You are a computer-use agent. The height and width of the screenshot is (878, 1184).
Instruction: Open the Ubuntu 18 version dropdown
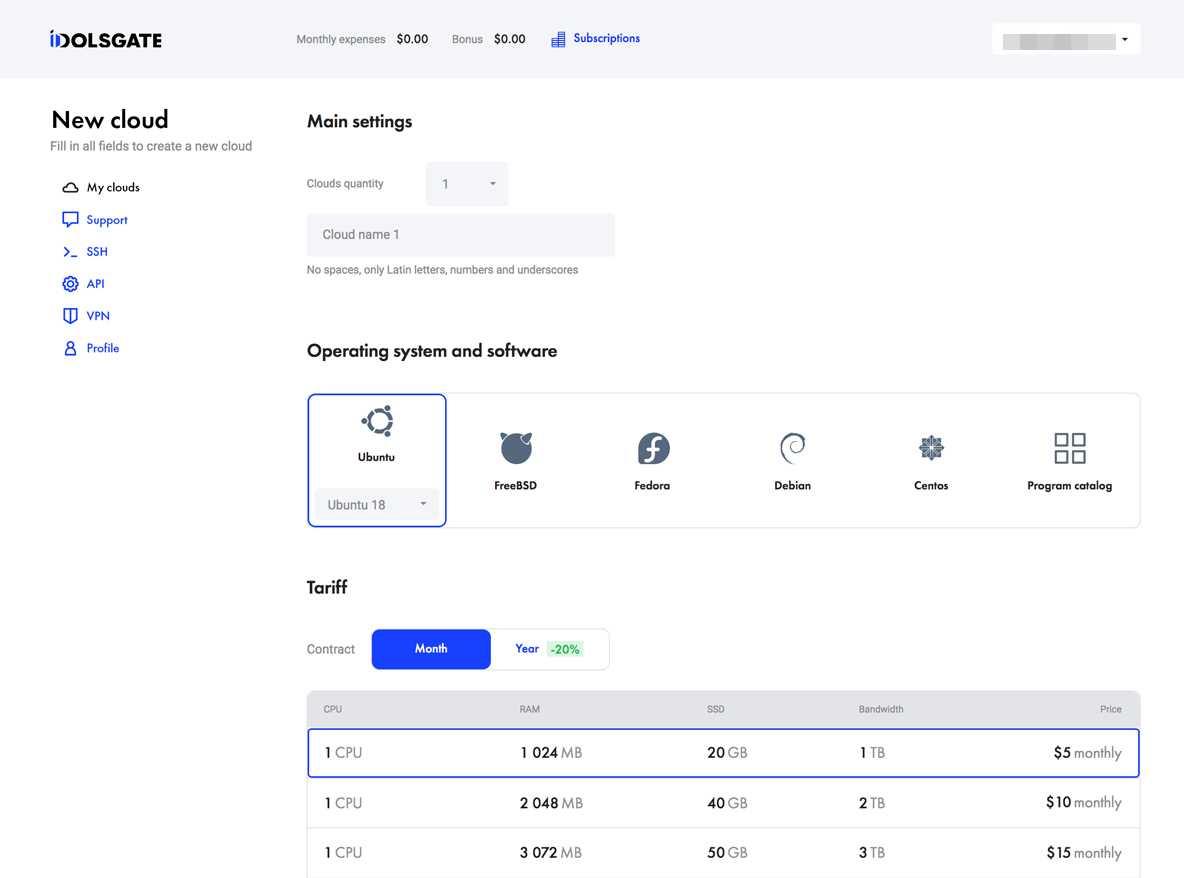pyautogui.click(x=377, y=504)
